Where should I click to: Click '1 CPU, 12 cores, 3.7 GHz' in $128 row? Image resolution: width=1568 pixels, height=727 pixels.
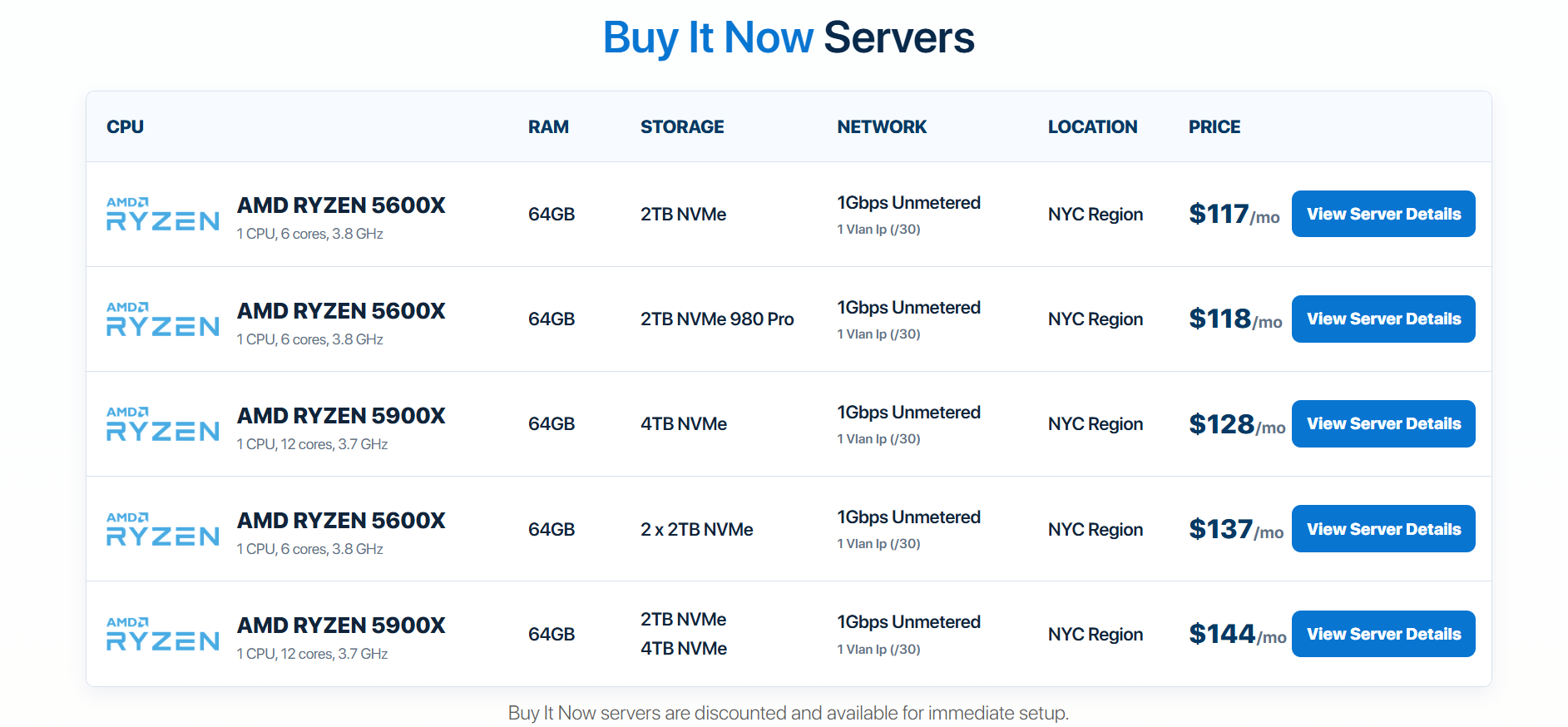point(312,444)
